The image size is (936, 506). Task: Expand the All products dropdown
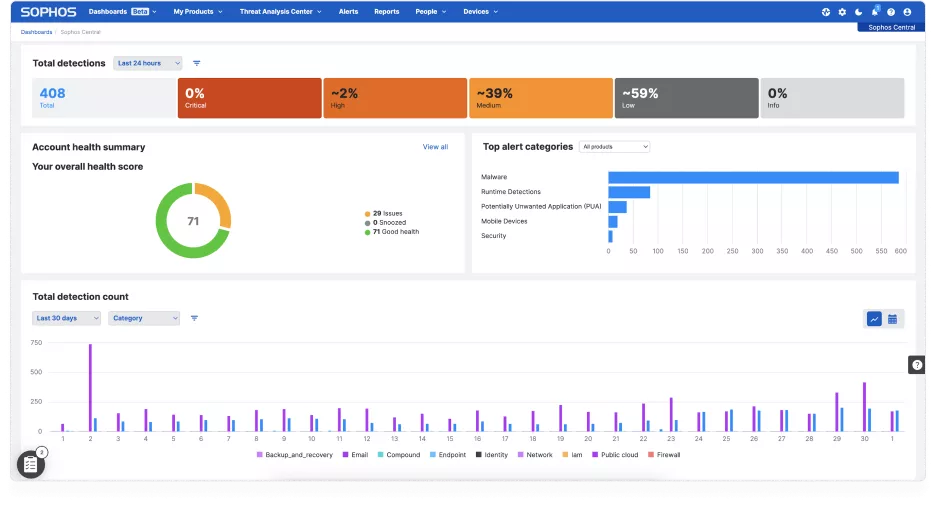[x=614, y=147]
